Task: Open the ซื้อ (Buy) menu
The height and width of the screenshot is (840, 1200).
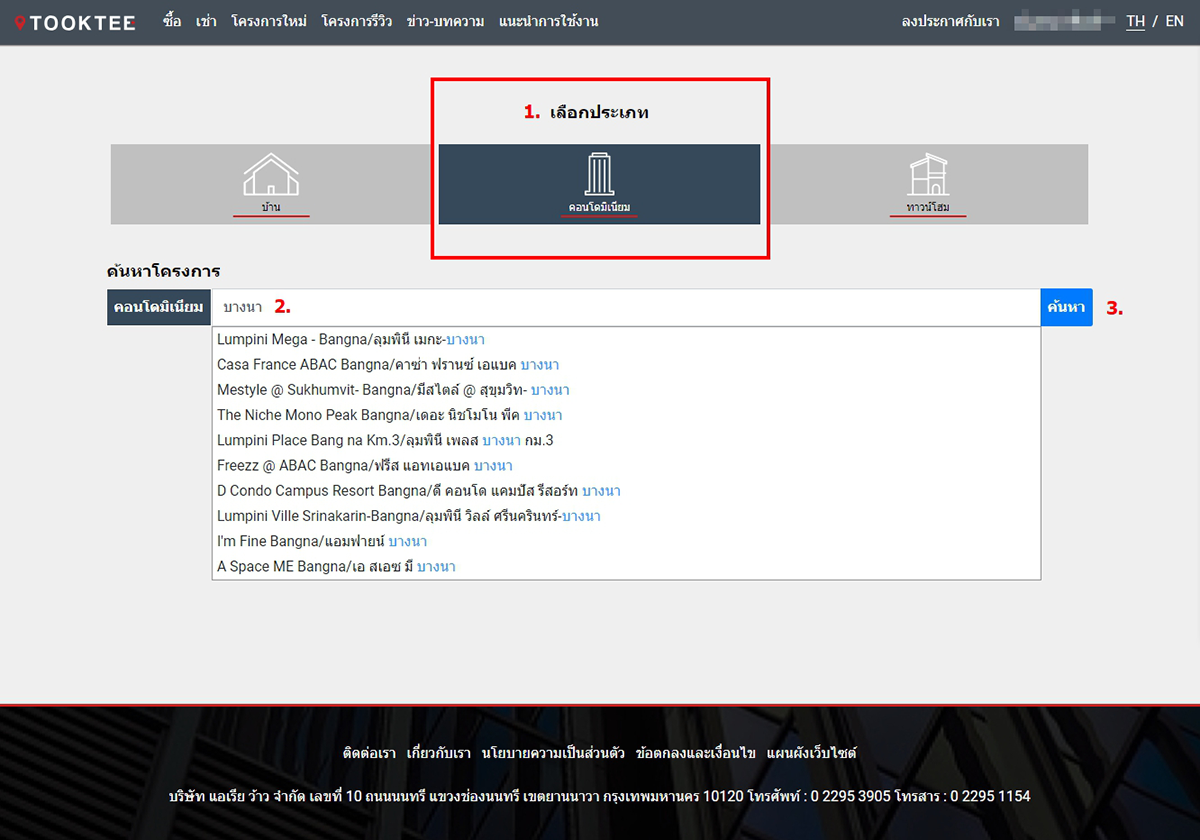Action: (x=172, y=21)
